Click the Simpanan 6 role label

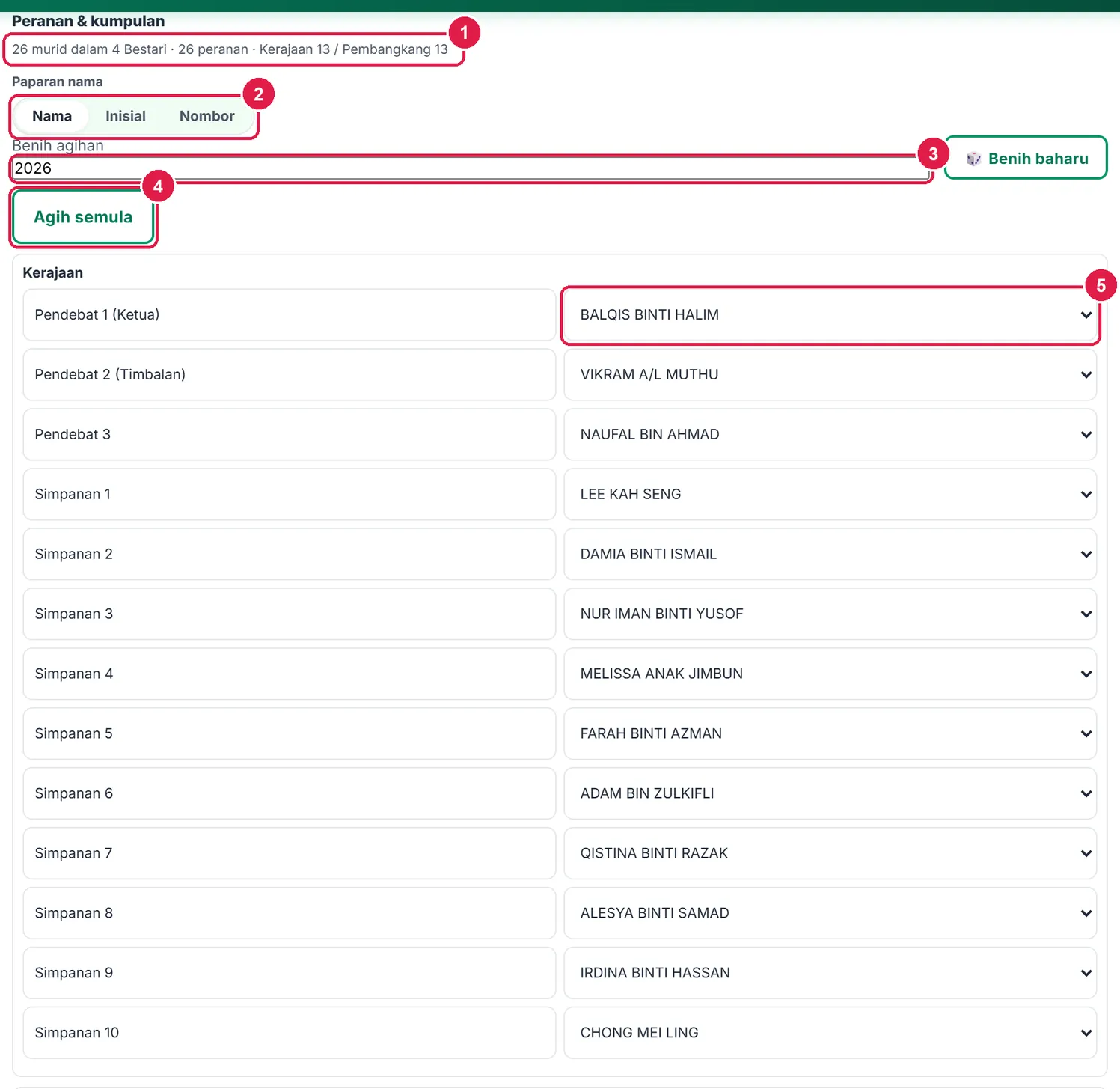289,794
